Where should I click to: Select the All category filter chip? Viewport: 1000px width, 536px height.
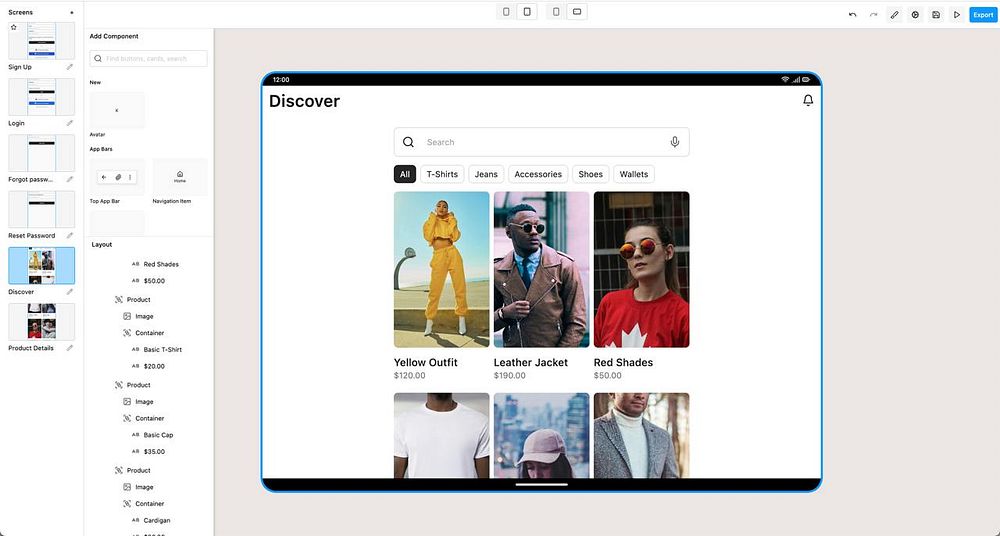pyautogui.click(x=404, y=174)
